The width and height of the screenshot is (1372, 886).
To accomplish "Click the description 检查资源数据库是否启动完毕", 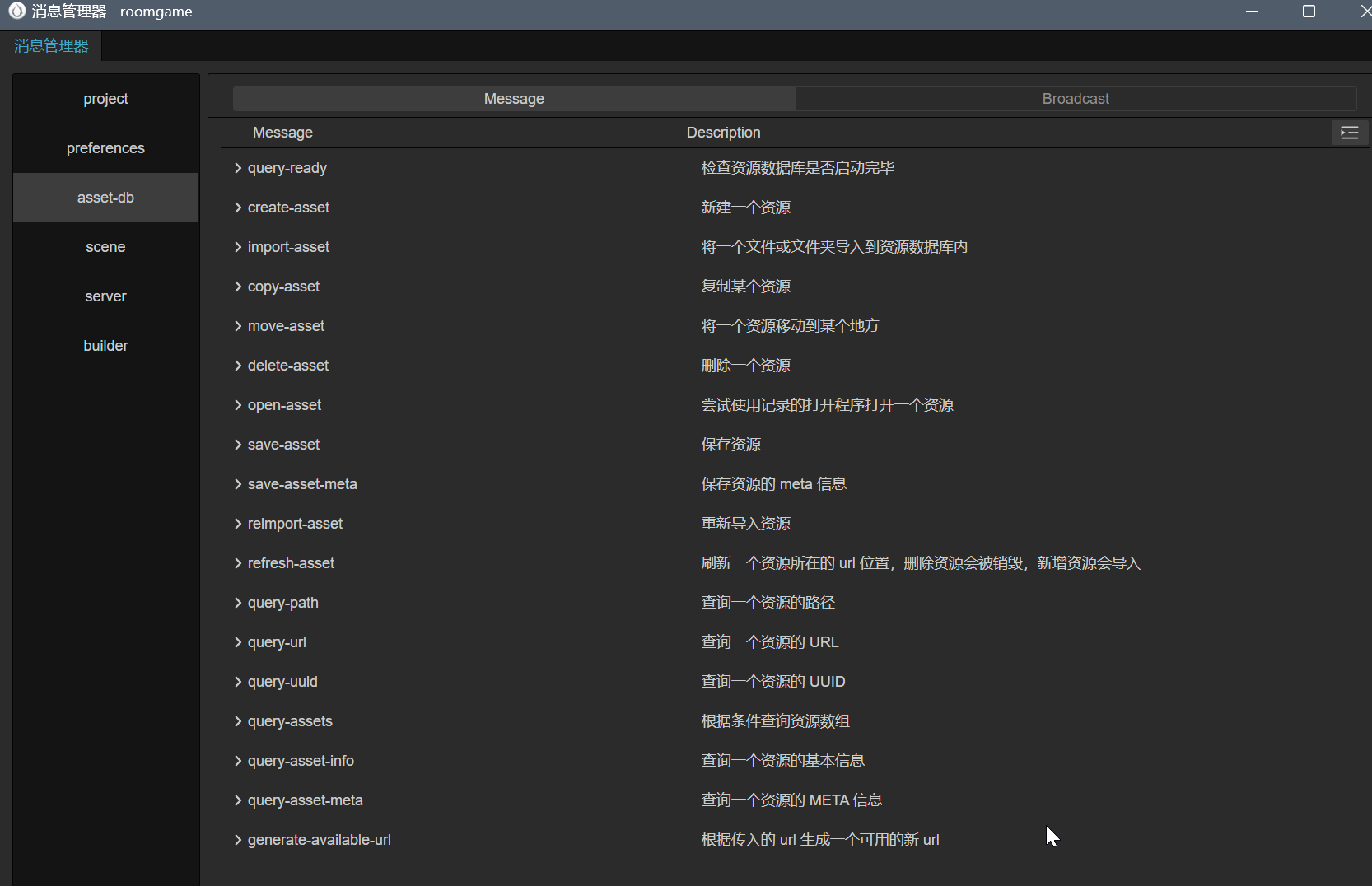I will pyautogui.click(x=797, y=168).
